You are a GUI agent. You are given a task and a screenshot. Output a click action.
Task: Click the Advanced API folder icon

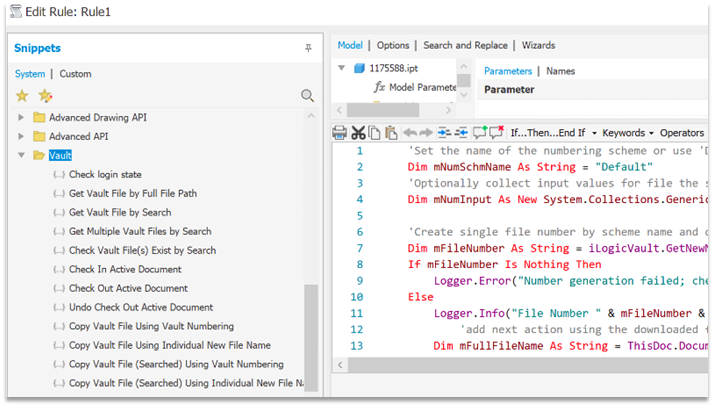click(39, 136)
